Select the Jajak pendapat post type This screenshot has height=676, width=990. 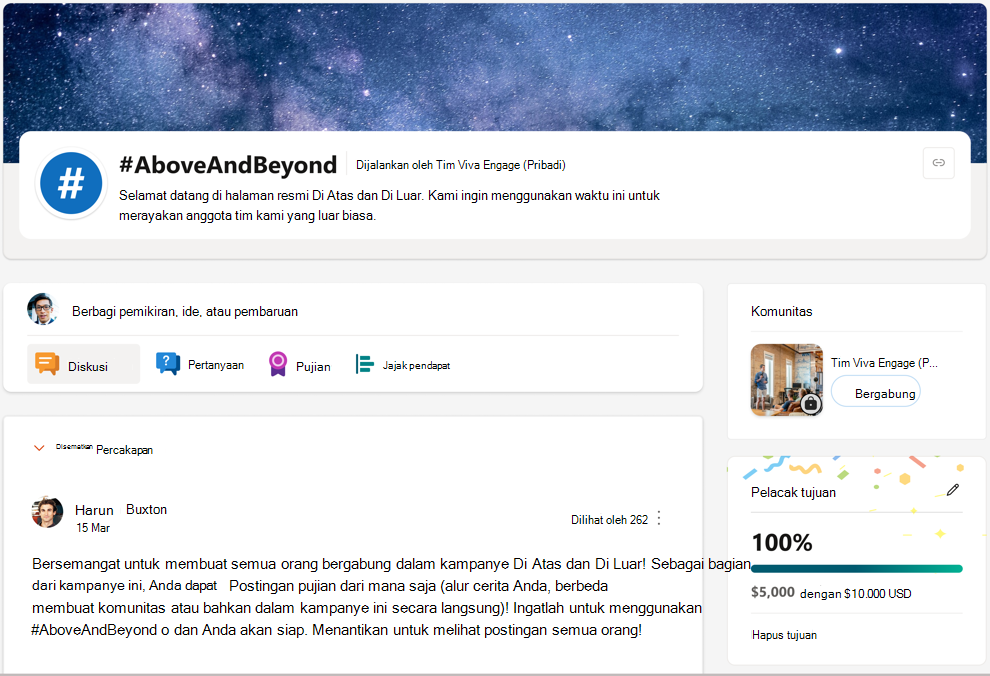click(x=403, y=365)
